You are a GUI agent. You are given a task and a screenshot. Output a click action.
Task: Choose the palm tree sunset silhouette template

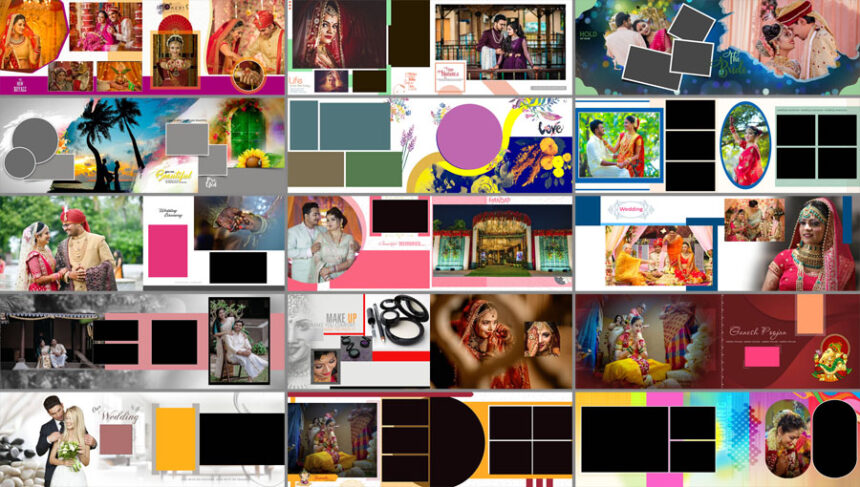tap(143, 145)
